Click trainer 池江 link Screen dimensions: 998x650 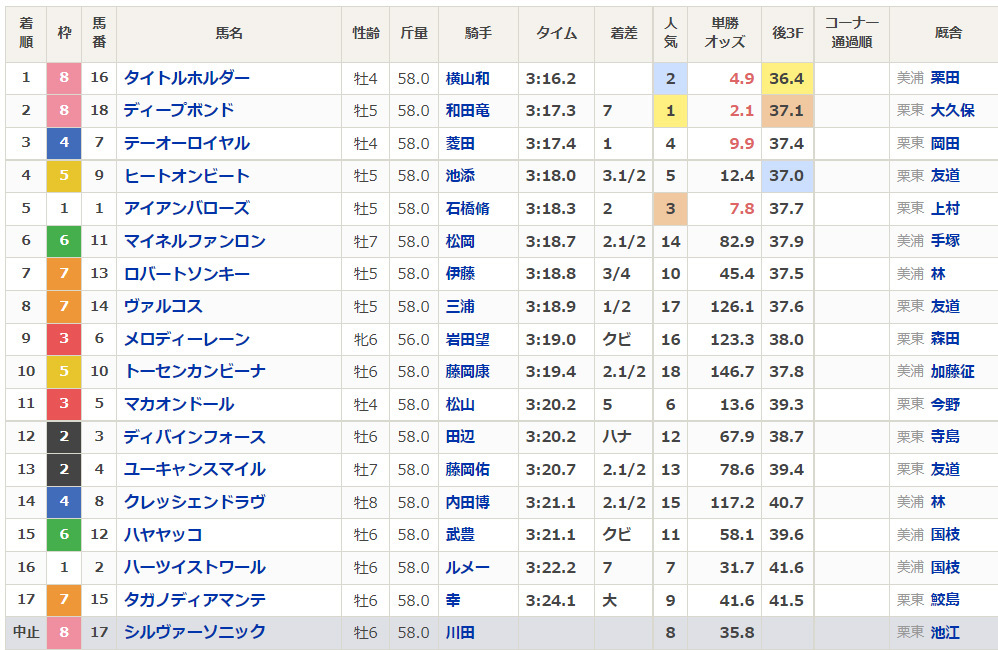tap(945, 632)
